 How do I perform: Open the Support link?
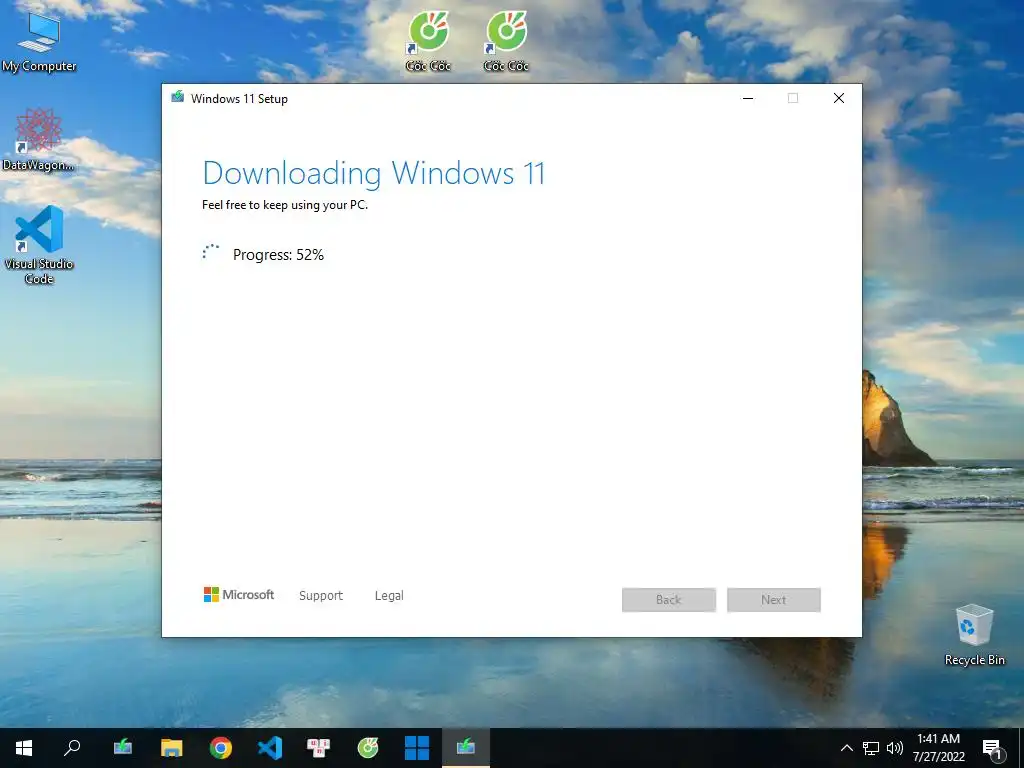[x=321, y=596]
